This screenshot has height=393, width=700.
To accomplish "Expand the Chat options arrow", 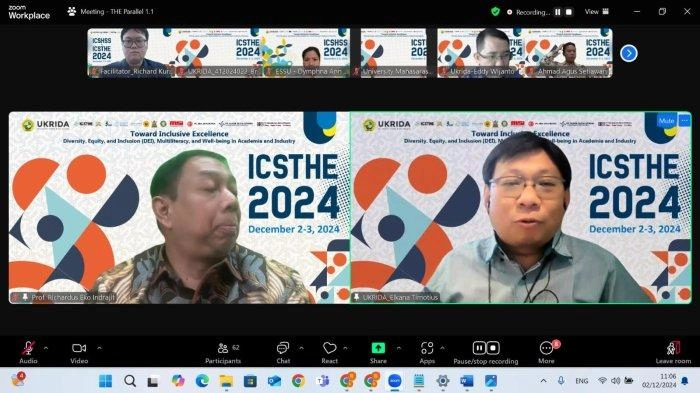I will point(301,348).
